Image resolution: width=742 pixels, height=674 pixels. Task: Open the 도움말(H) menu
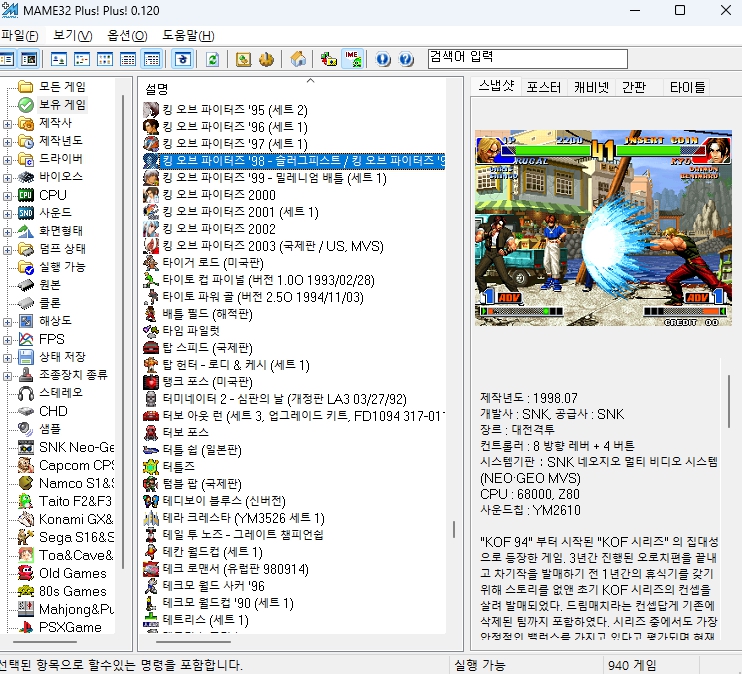click(188, 35)
